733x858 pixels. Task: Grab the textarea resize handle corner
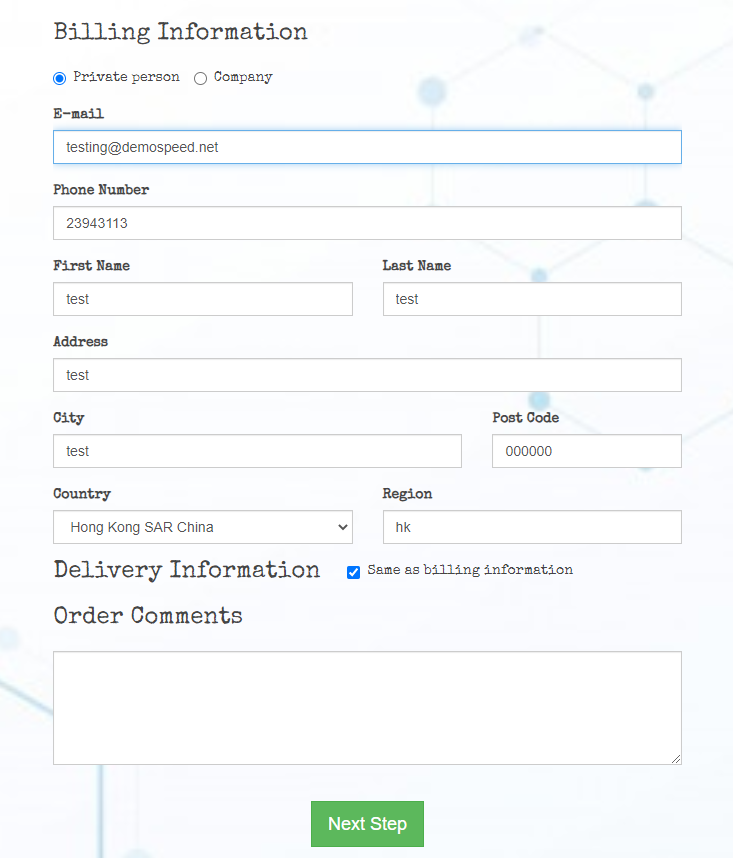click(x=676, y=759)
